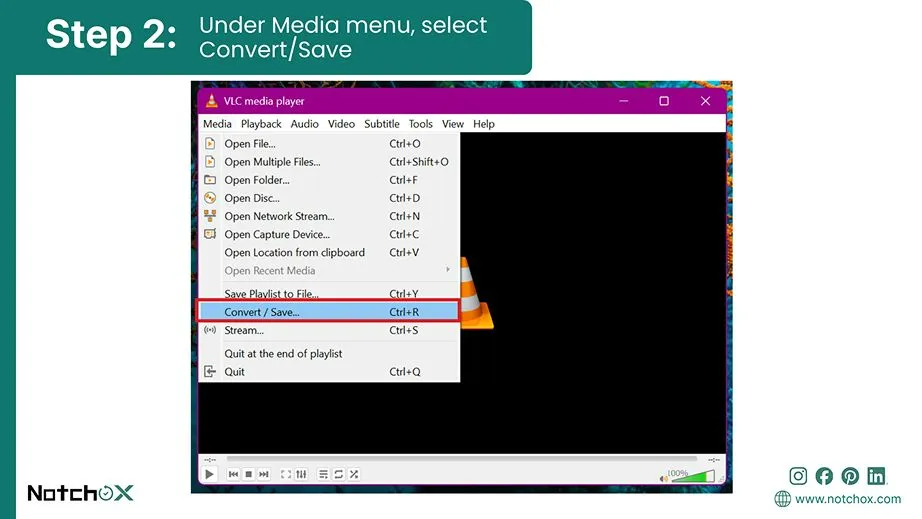Toggle the playlist icon
This screenshot has height=519, width=922.
point(323,474)
